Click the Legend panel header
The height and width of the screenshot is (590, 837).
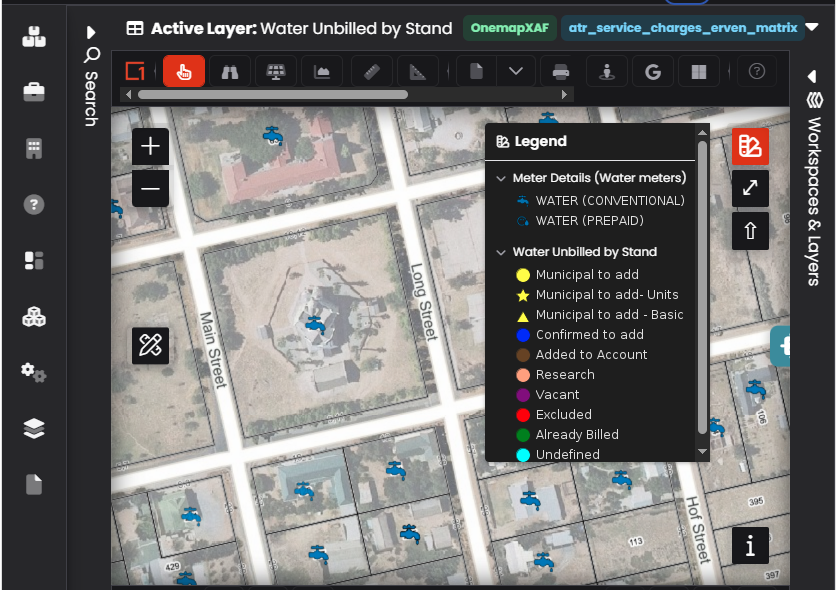pos(590,141)
